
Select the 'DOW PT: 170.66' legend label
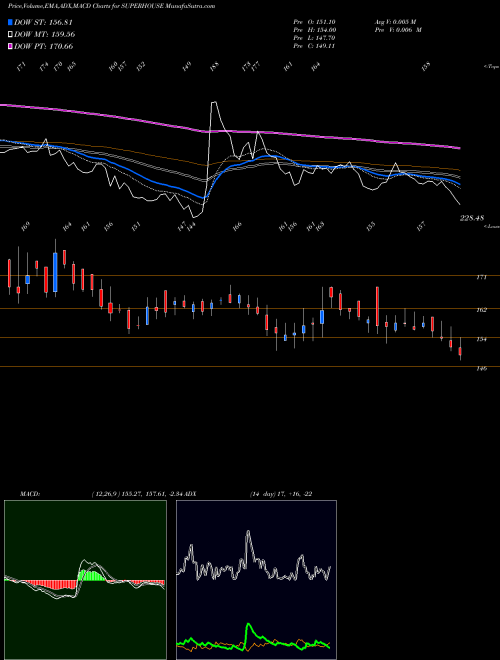(x=43, y=46)
